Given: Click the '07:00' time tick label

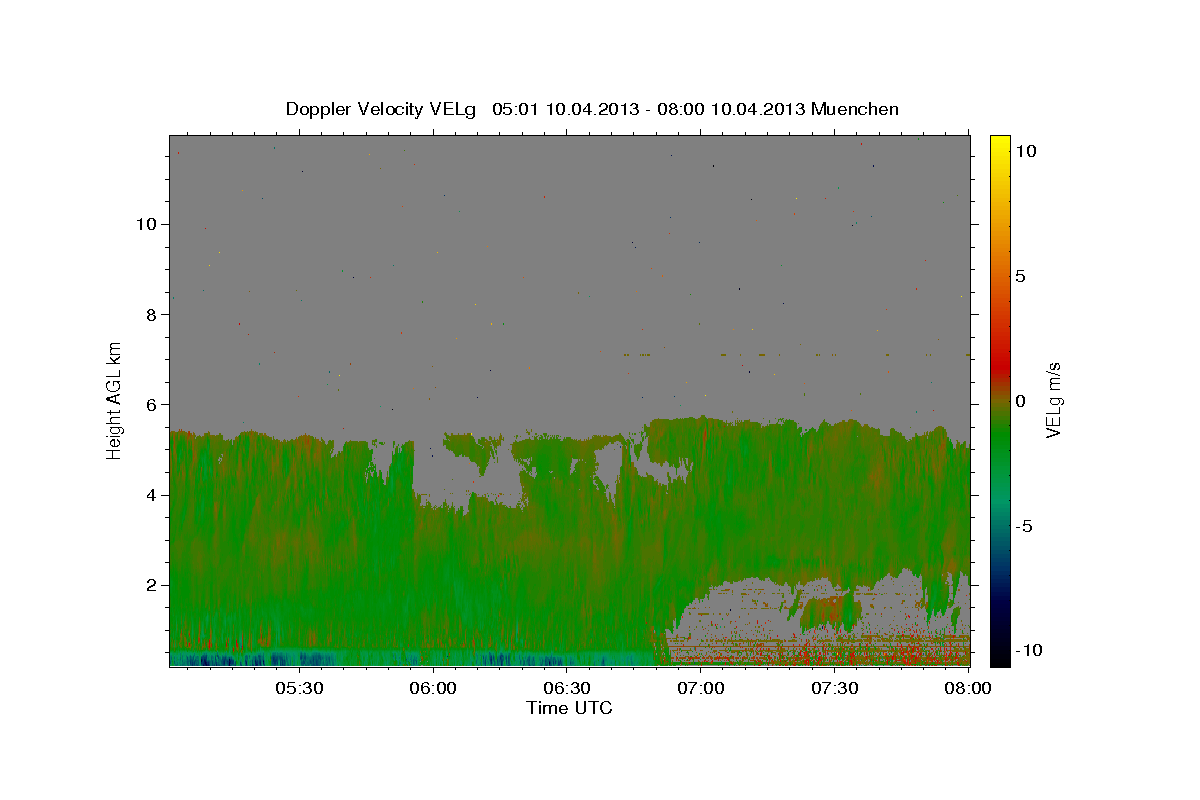Looking at the screenshot, I should (x=701, y=688).
